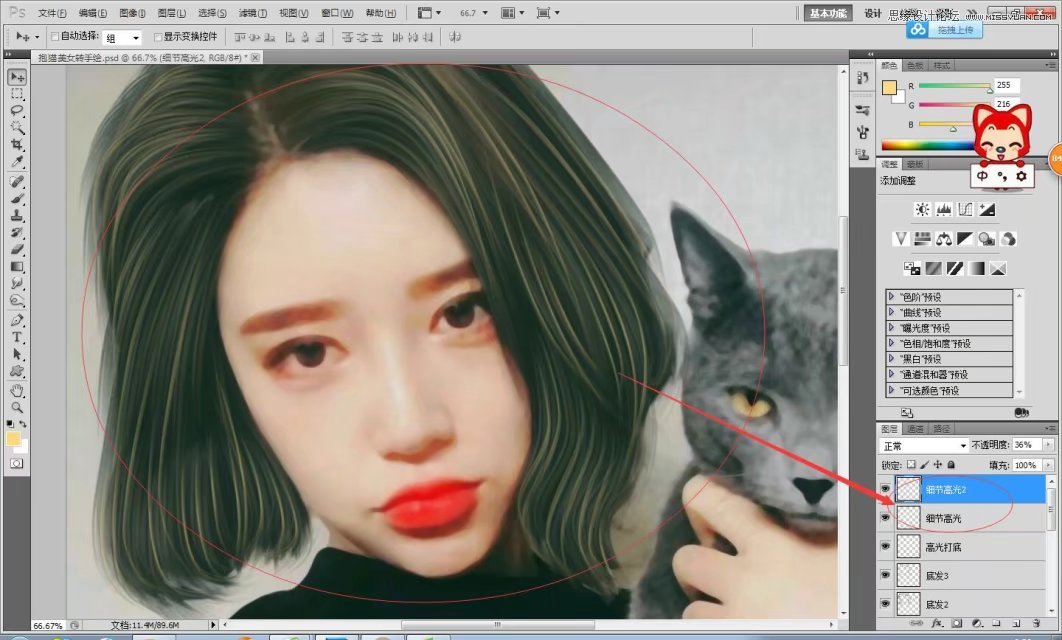Expand the "曲线"预设 list
This screenshot has width=1062, height=640.
[891, 312]
